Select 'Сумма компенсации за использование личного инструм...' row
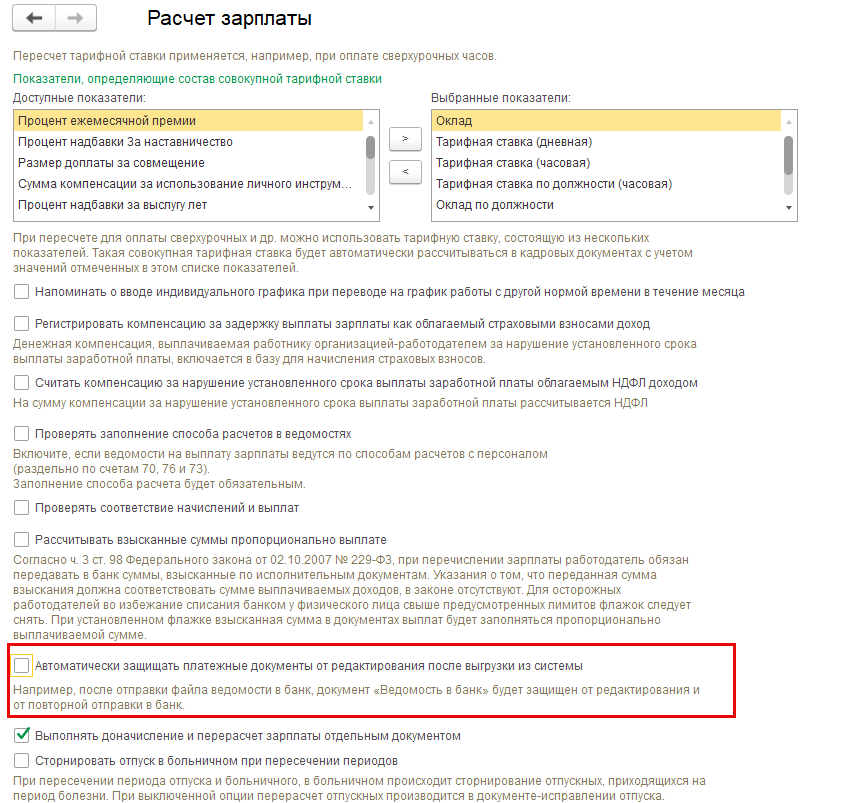 point(188,184)
